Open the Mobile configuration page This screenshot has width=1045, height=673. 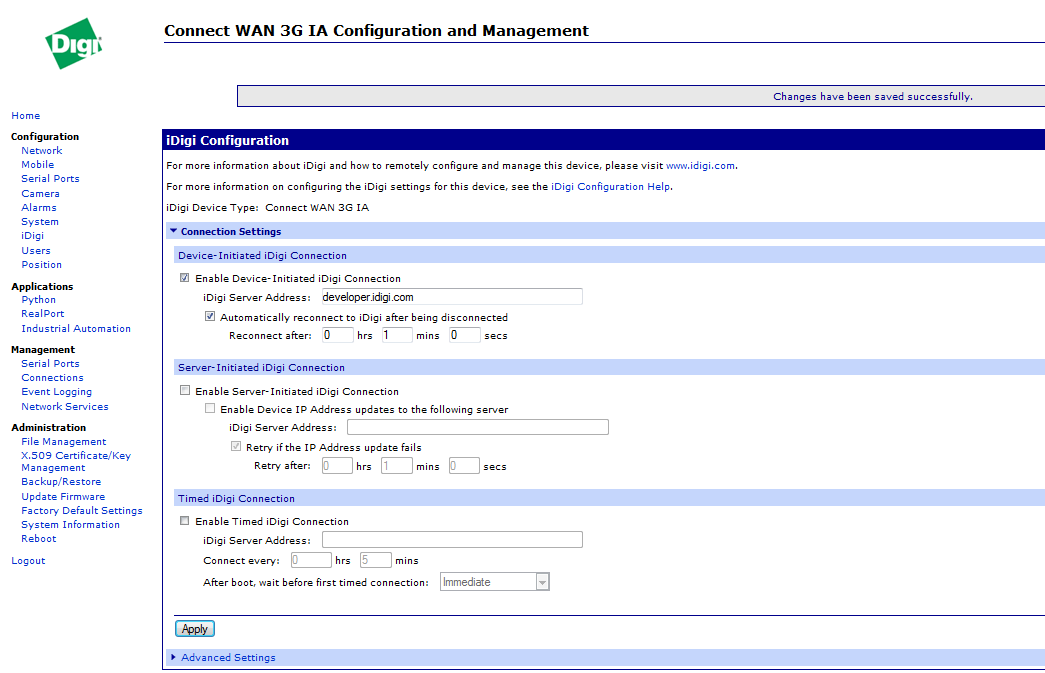coord(38,165)
